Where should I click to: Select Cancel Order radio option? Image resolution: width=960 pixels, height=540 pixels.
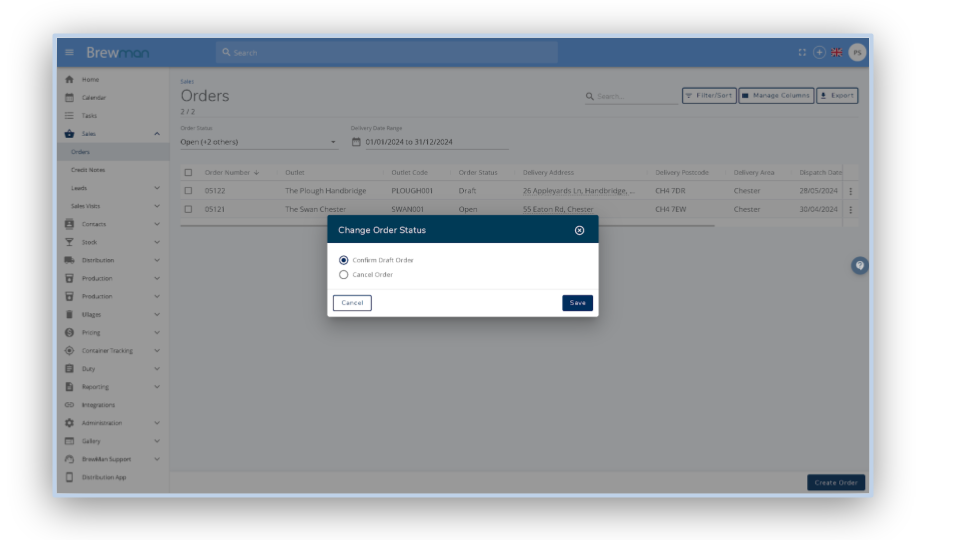click(x=343, y=275)
